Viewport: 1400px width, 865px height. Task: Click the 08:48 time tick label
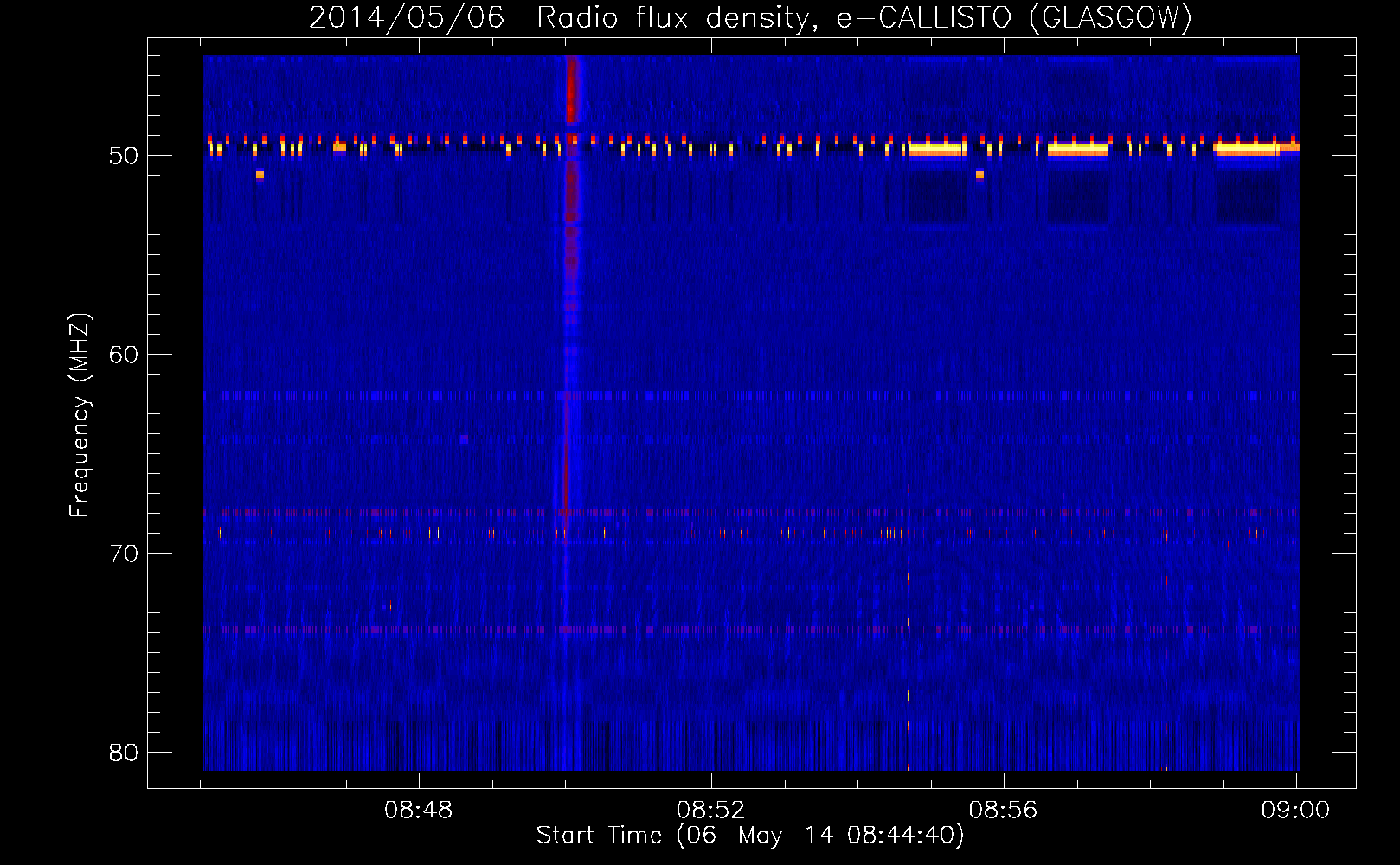pos(419,811)
